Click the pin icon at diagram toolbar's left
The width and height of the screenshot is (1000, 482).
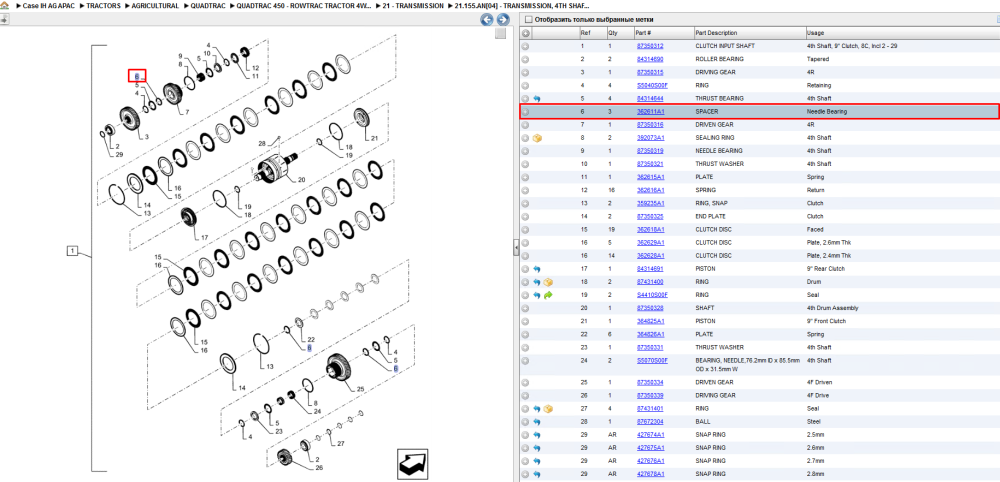(x=4, y=20)
